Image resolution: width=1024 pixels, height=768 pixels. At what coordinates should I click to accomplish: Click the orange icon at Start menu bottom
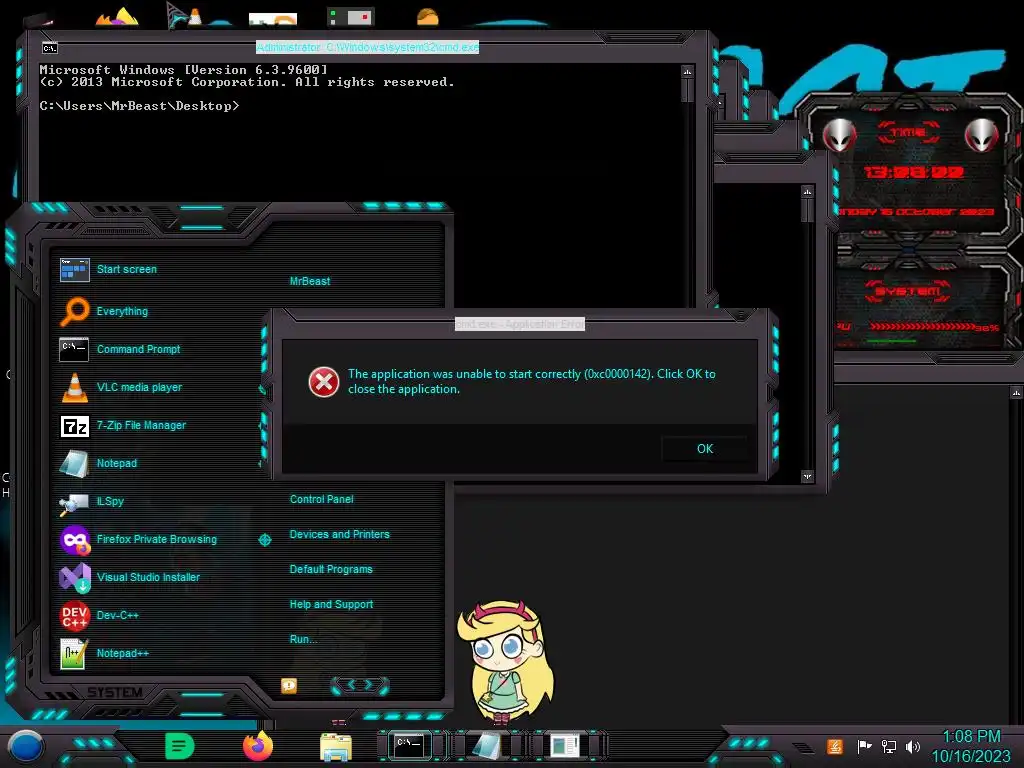(289, 685)
